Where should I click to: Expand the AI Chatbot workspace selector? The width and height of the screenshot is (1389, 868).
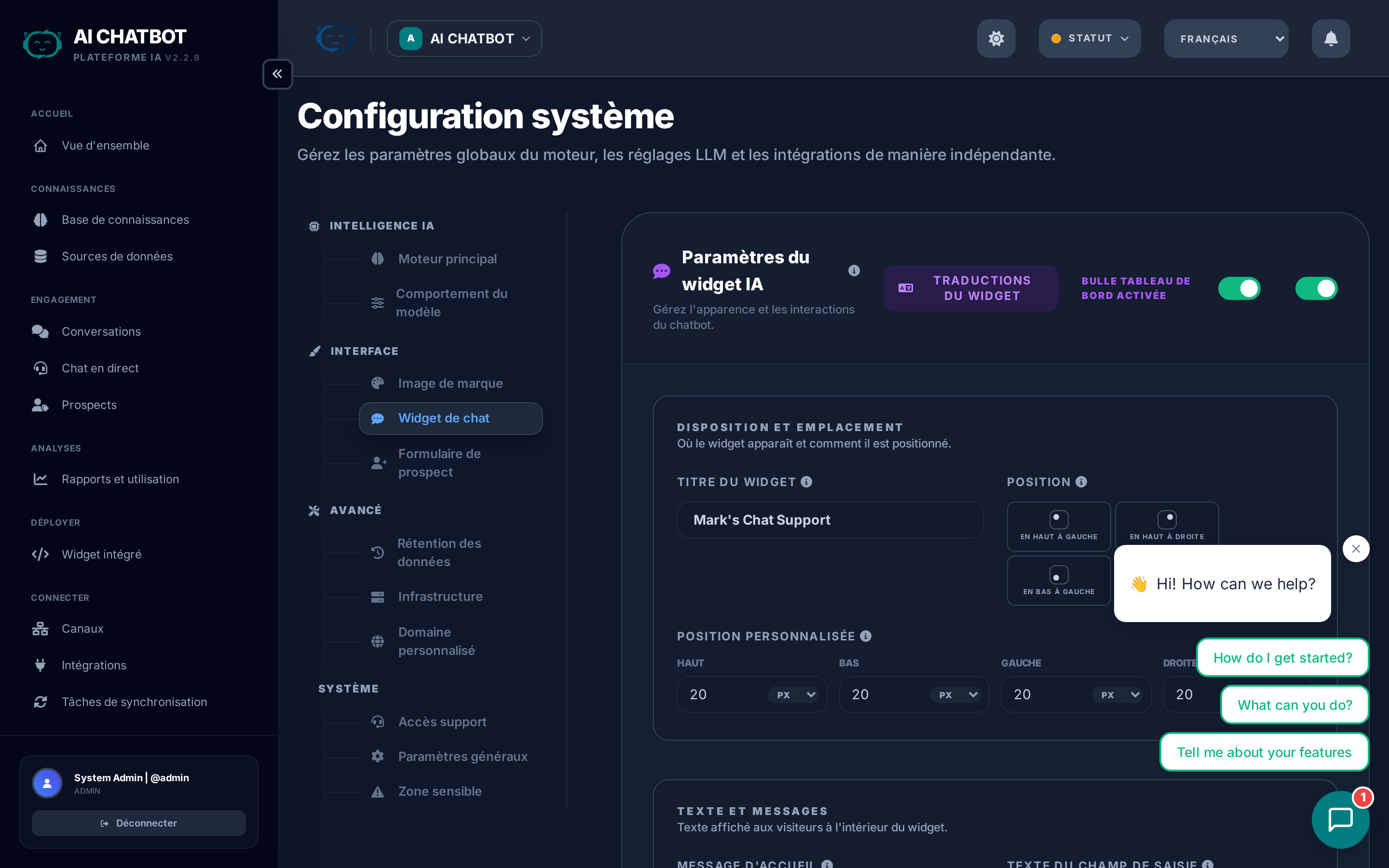464,39
